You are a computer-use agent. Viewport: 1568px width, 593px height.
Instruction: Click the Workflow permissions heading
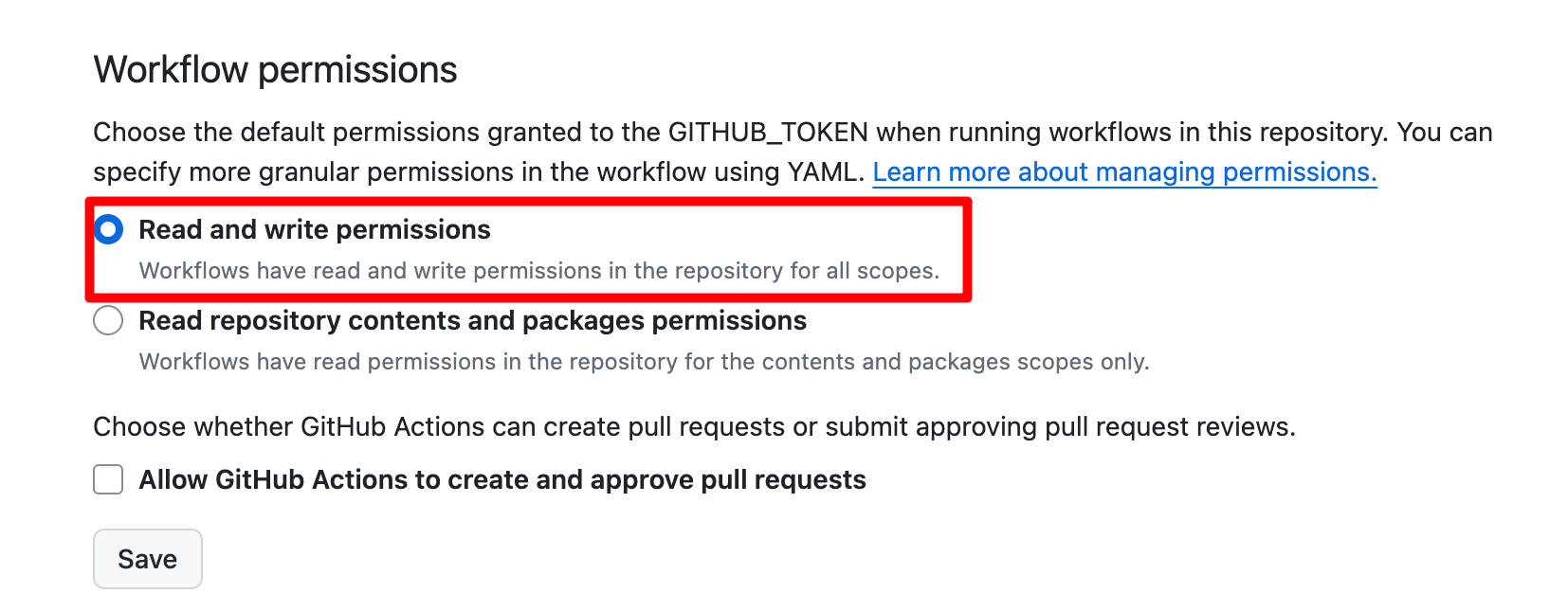tap(275, 70)
